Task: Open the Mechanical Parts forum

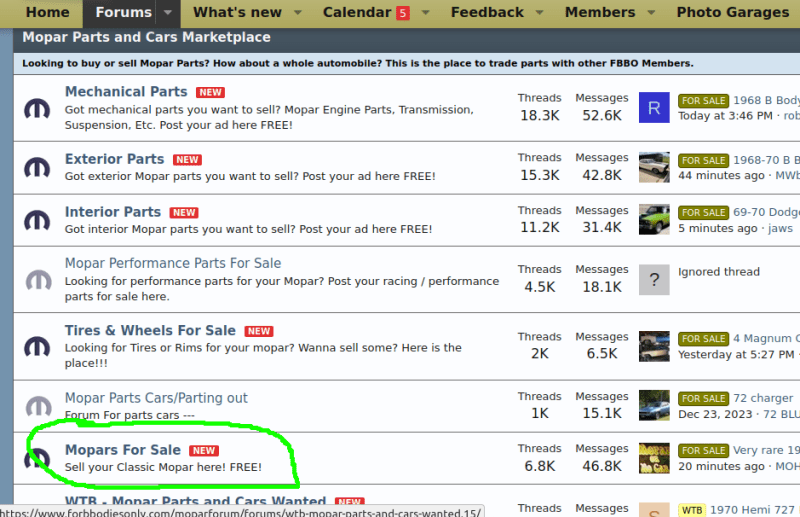Action: pyautogui.click(x=126, y=91)
